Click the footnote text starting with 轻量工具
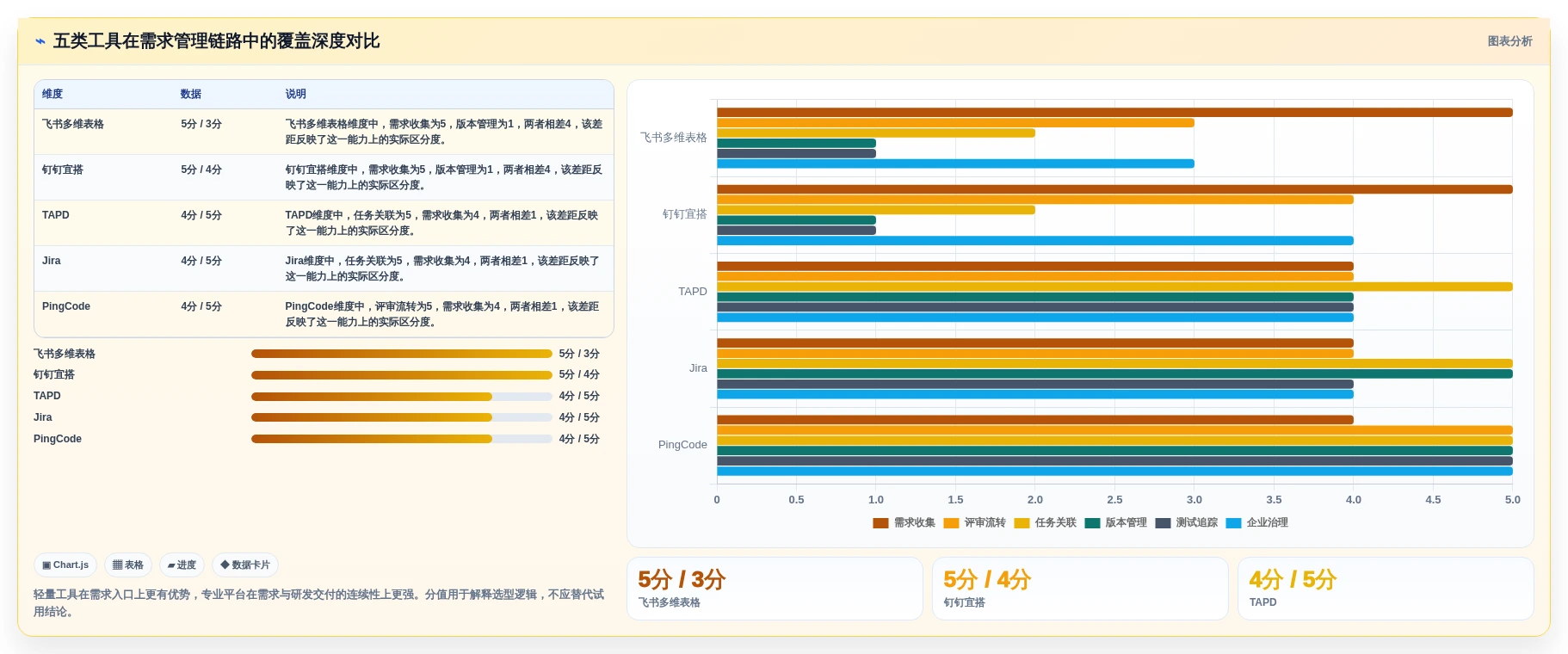The width and height of the screenshot is (1568, 654). 318,603
